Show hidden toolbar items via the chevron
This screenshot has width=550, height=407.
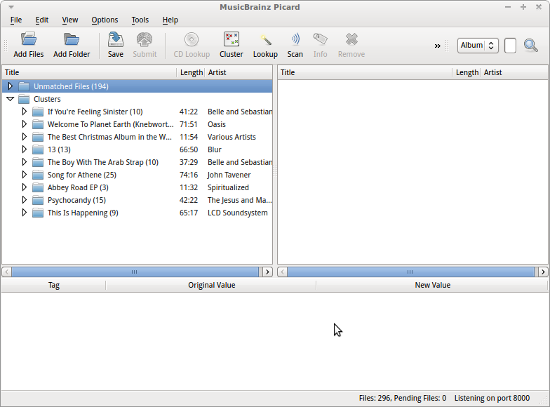(437, 46)
